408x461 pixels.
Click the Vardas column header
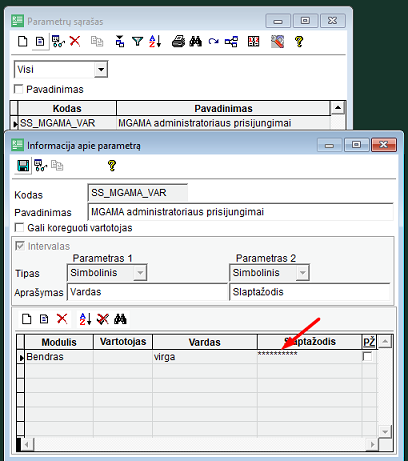pos(205,342)
